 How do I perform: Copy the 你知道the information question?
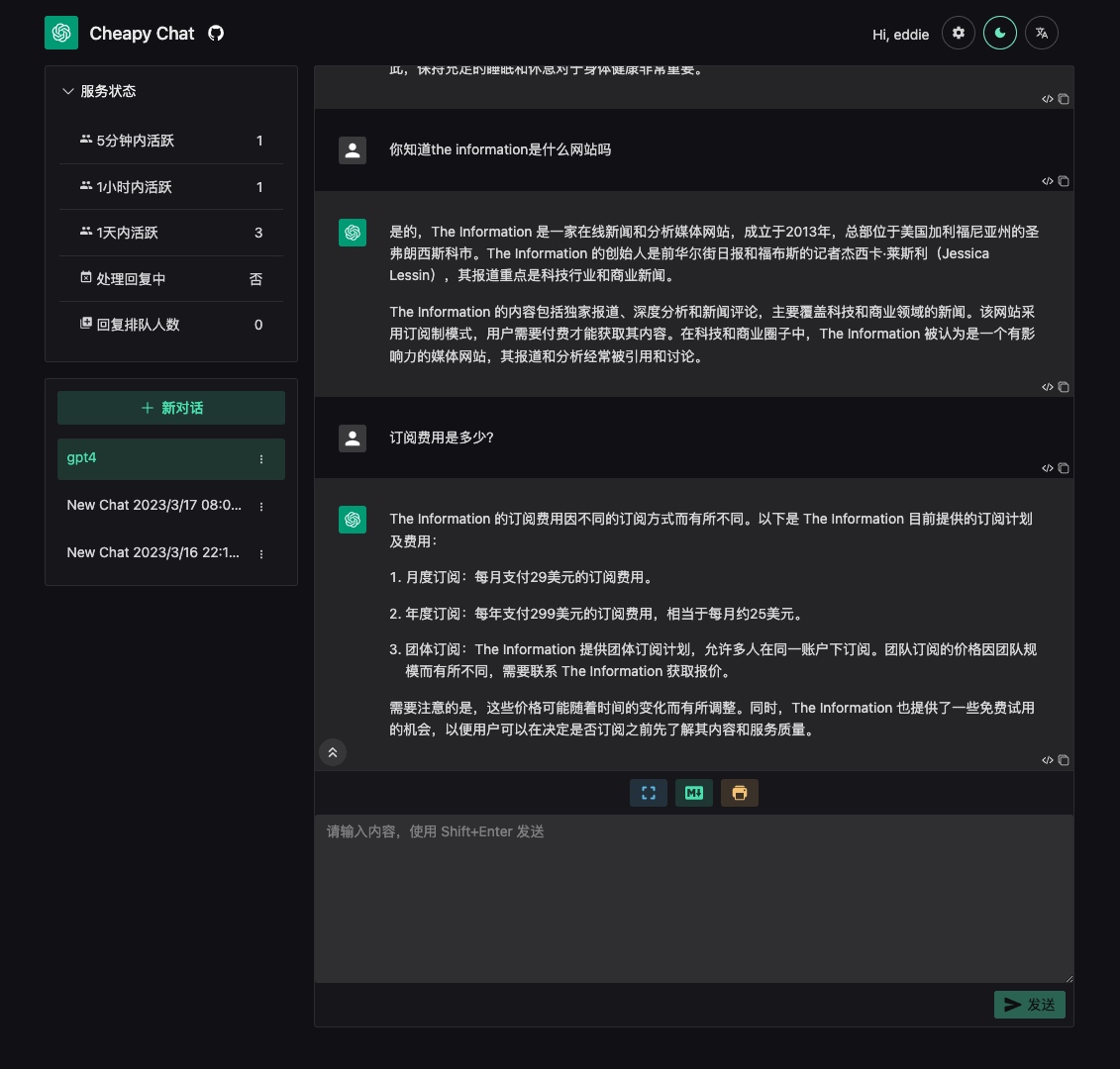pos(1064,181)
